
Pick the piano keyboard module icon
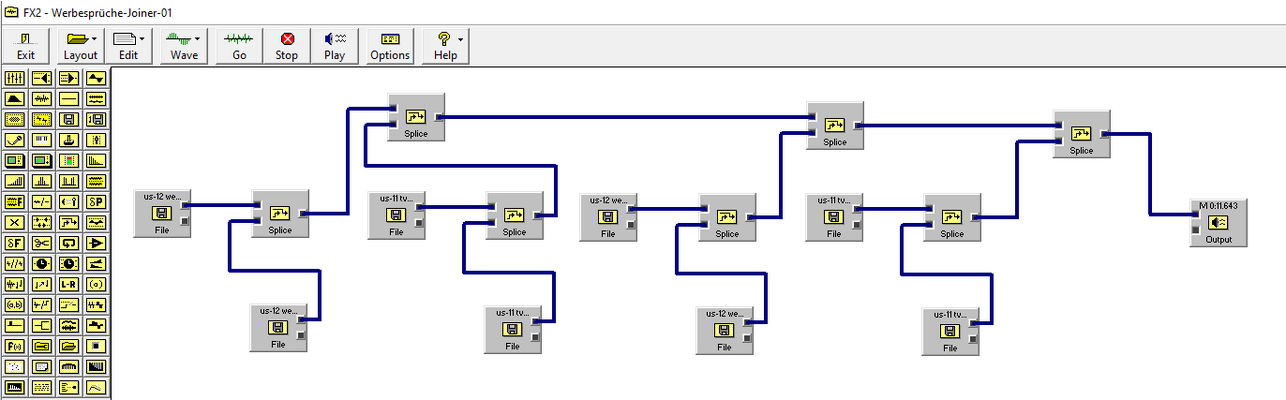[42, 139]
